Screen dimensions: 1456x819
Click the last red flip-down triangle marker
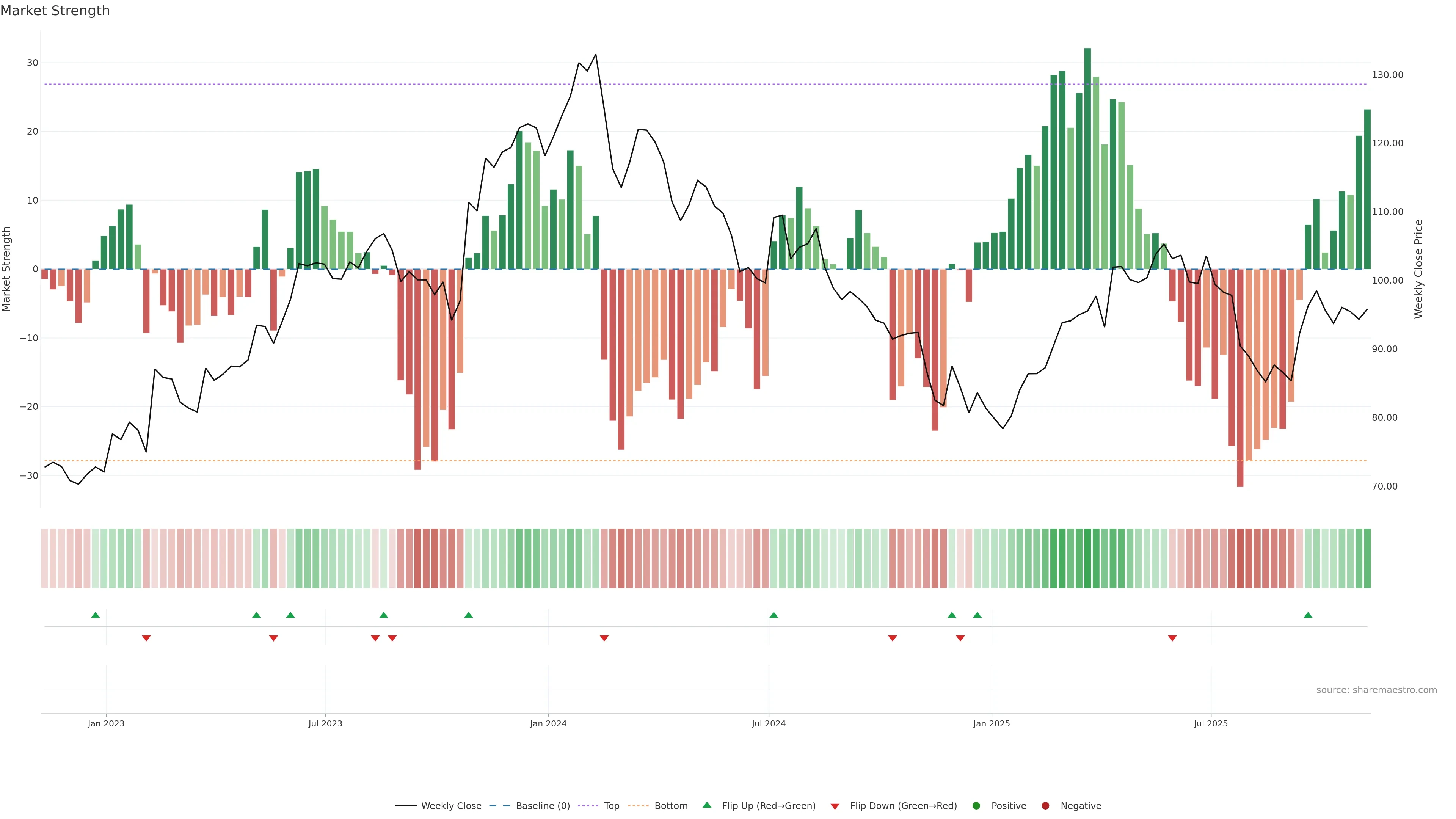click(x=1172, y=638)
